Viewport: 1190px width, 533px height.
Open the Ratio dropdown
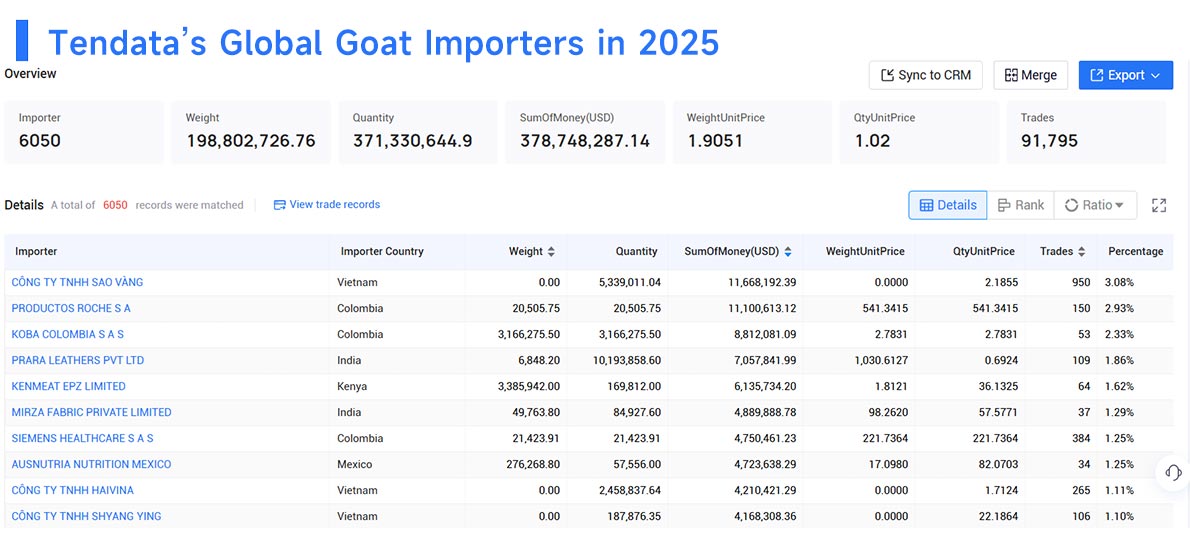coord(1095,205)
